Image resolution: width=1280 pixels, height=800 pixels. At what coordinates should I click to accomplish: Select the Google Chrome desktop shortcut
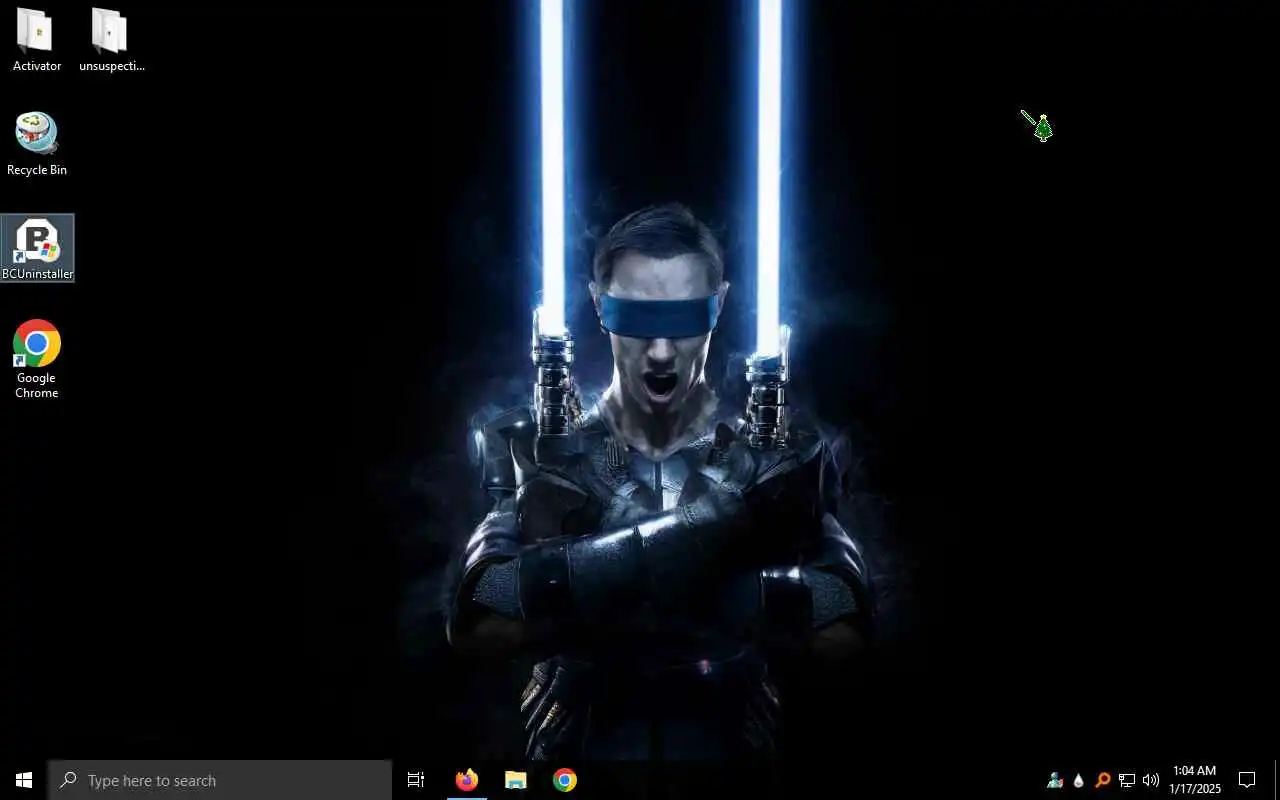pyautogui.click(x=37, y=359)
